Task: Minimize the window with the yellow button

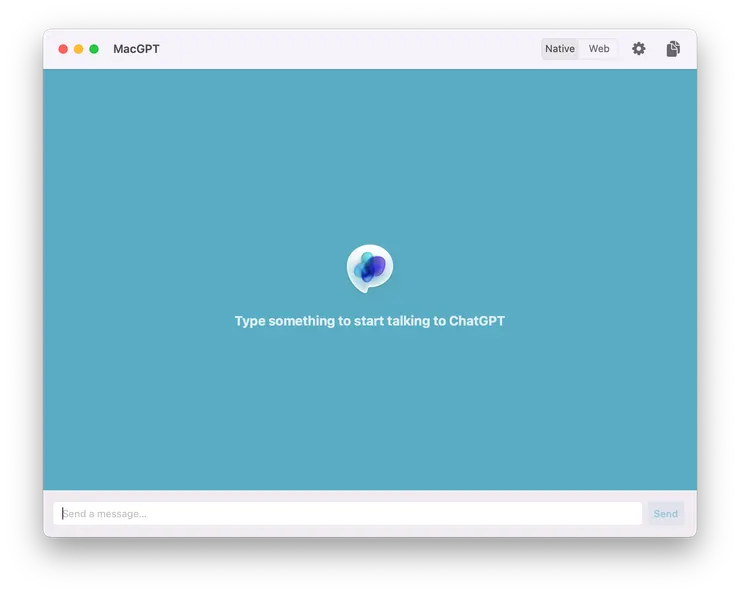Action: pos(78,49)
